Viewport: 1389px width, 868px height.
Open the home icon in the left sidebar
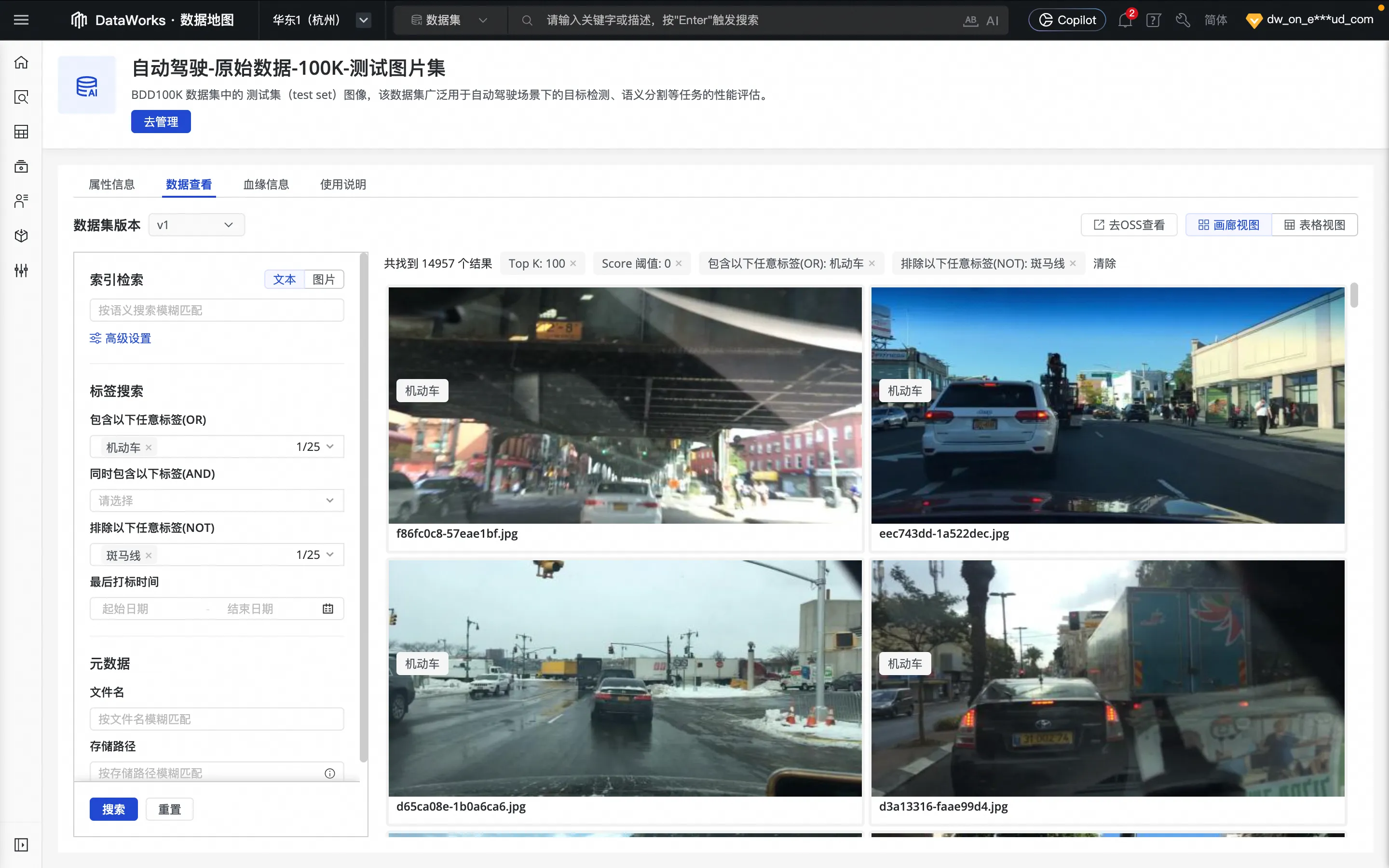point(21,62)
